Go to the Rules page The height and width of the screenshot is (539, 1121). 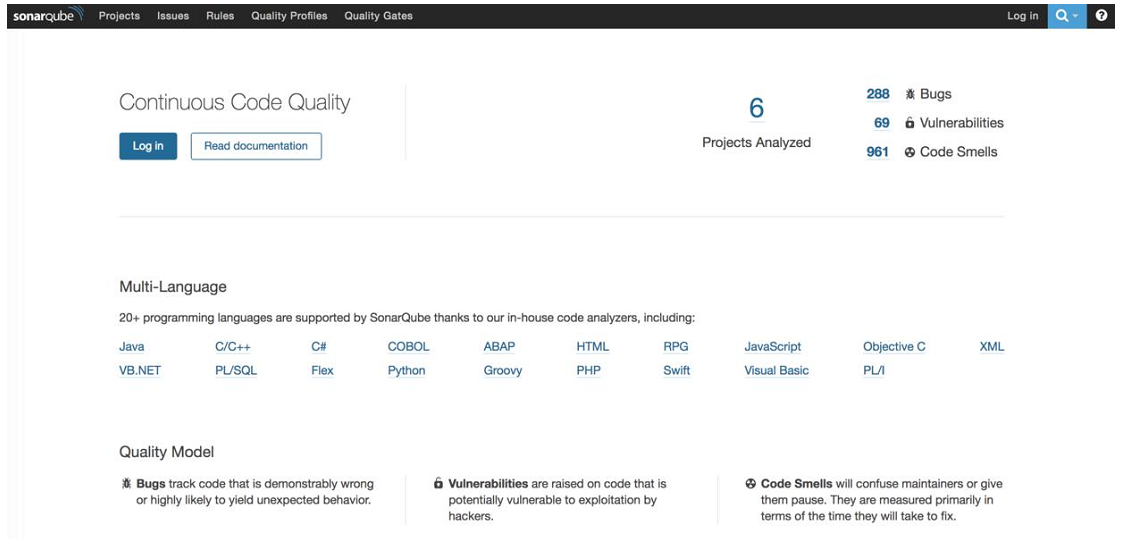pyautogui.click(x=220, y=16)
